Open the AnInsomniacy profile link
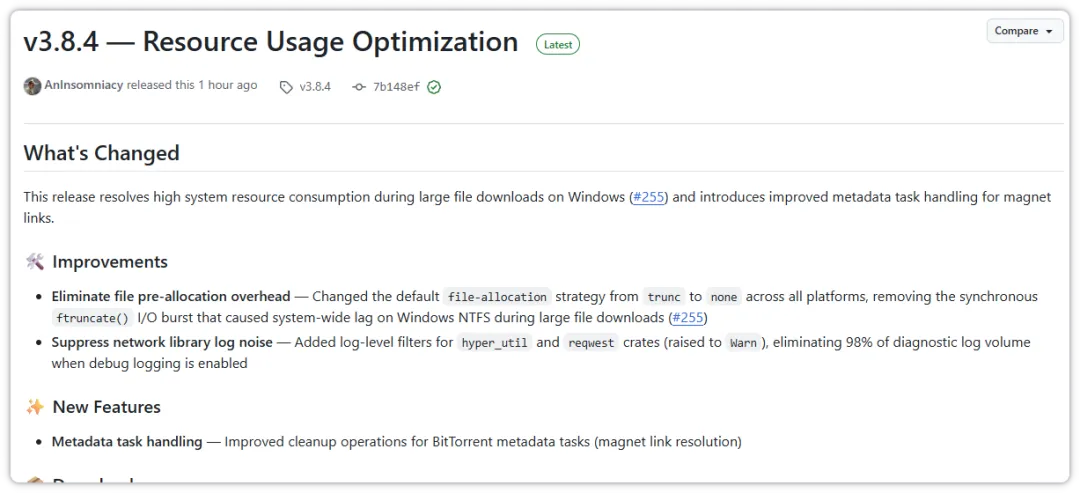This screenshot has height=493, width=1080. [84, 86]
